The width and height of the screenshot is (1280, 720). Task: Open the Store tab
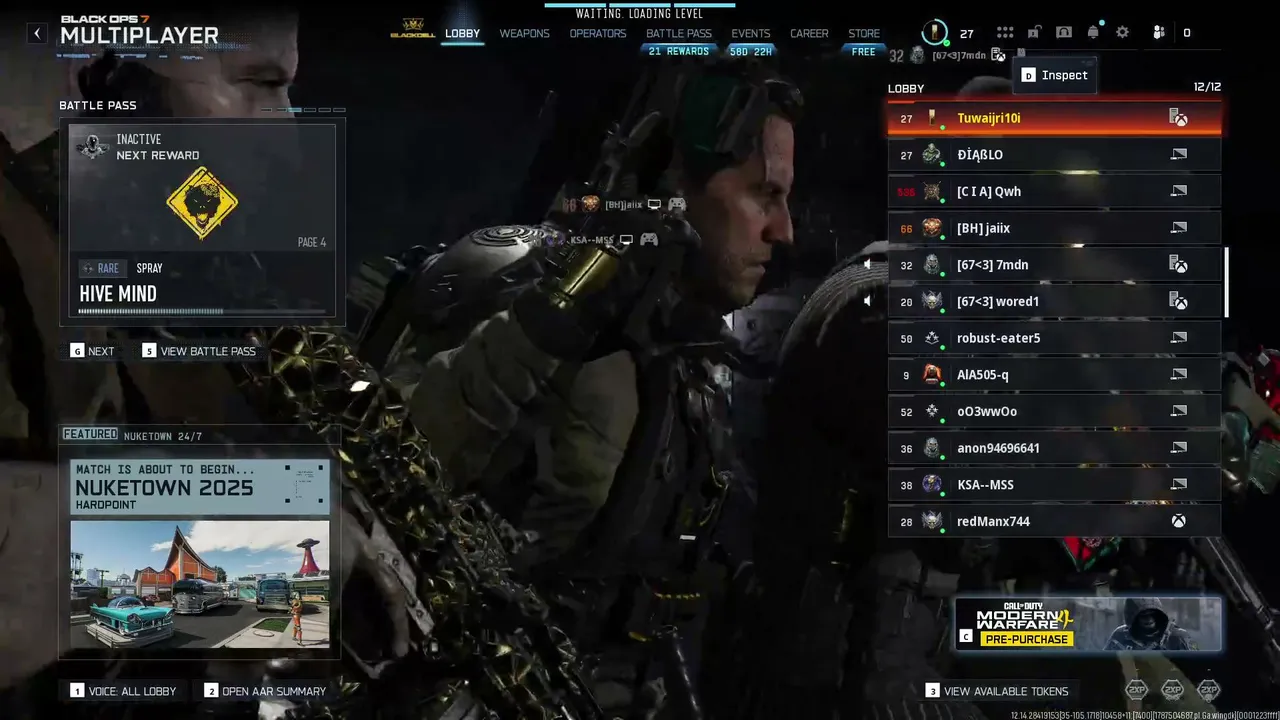(864, 33)
